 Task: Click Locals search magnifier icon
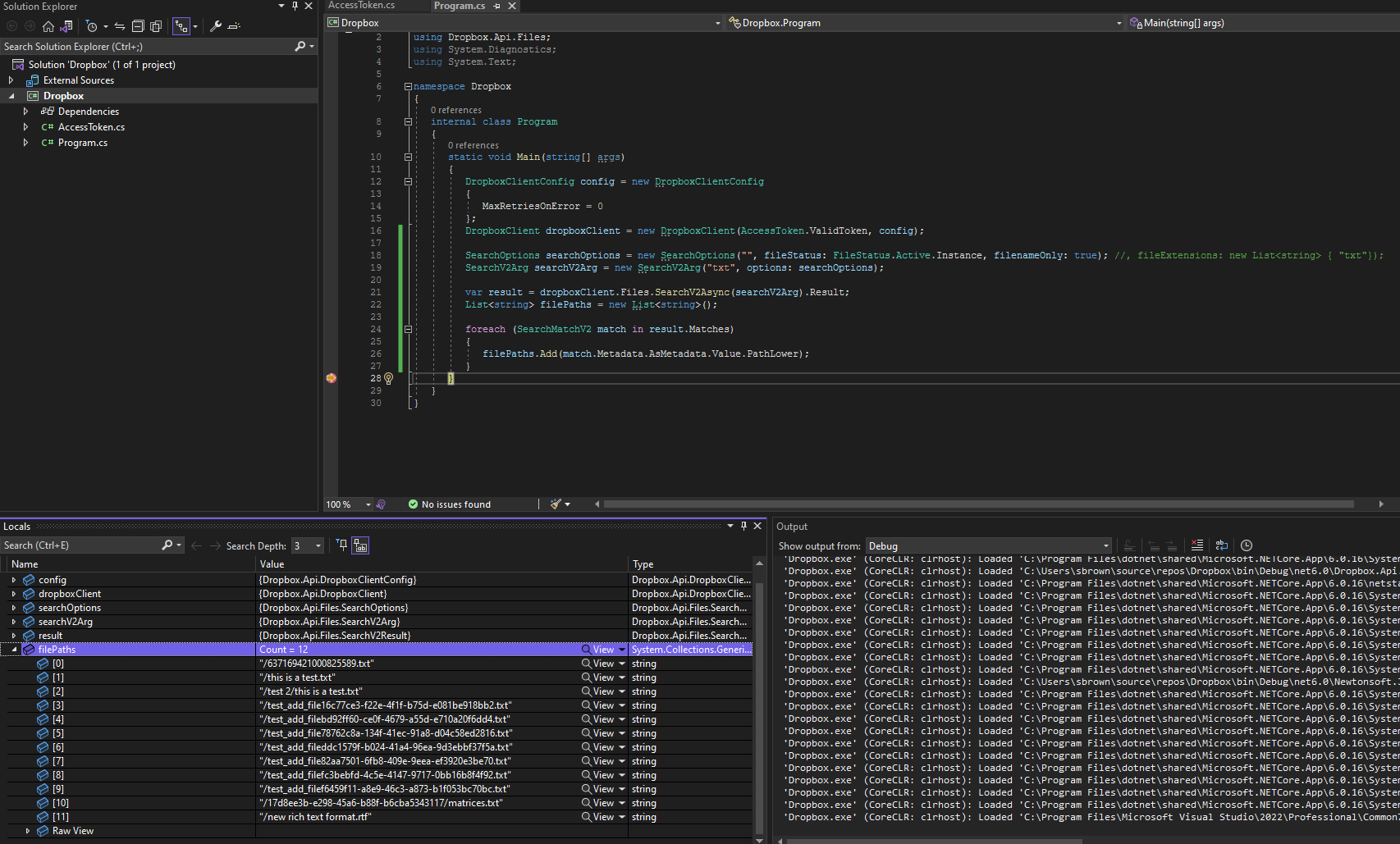pos(168,545)
